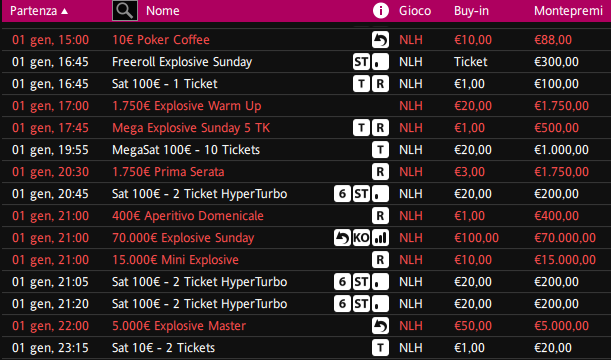Select the Sat 10€ - 2 Tickets row

(x=306, y=348)
